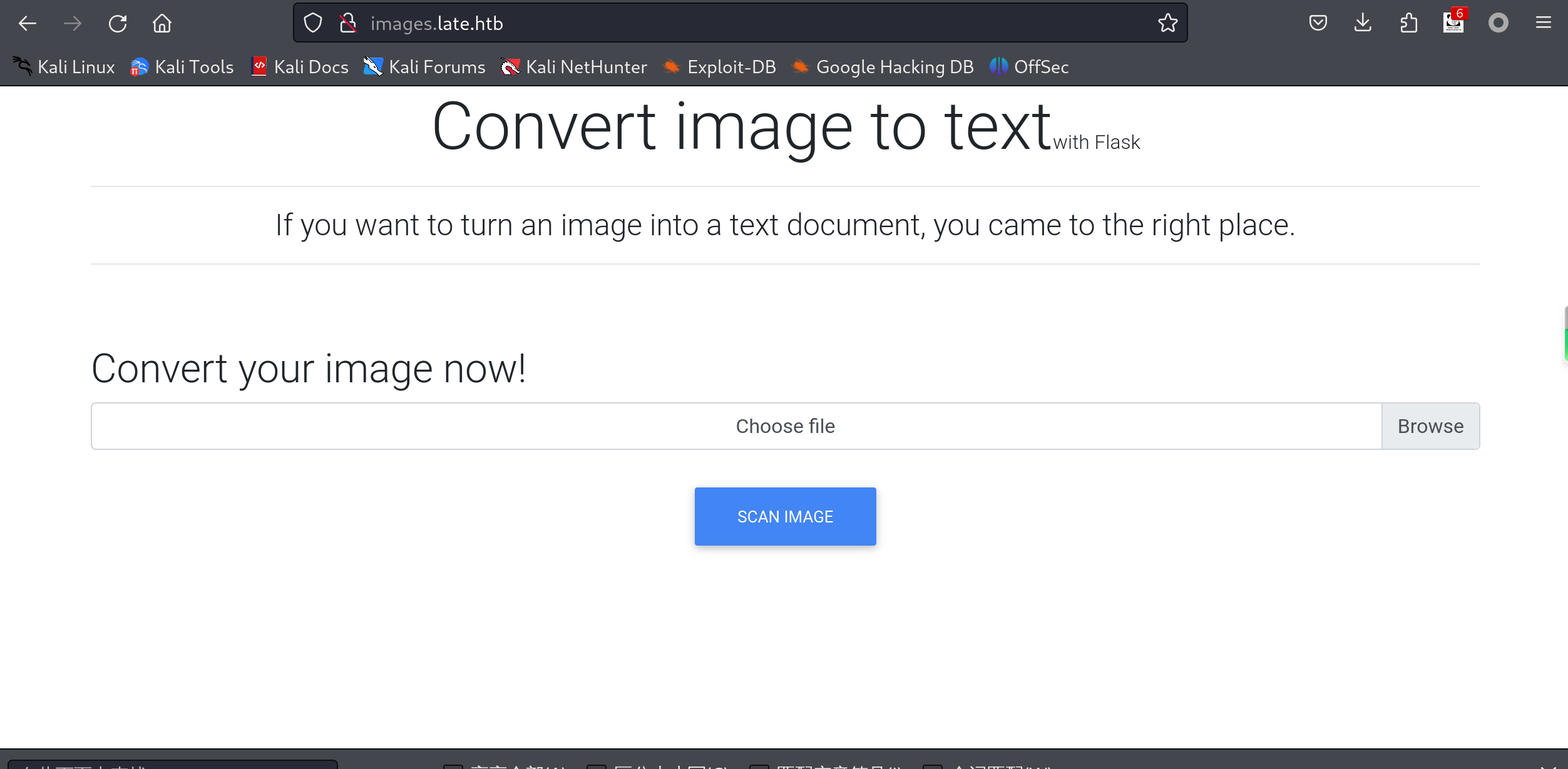Open the OffSec bookmark
Screen dimensions: 1568x769
click(1029, 67)
